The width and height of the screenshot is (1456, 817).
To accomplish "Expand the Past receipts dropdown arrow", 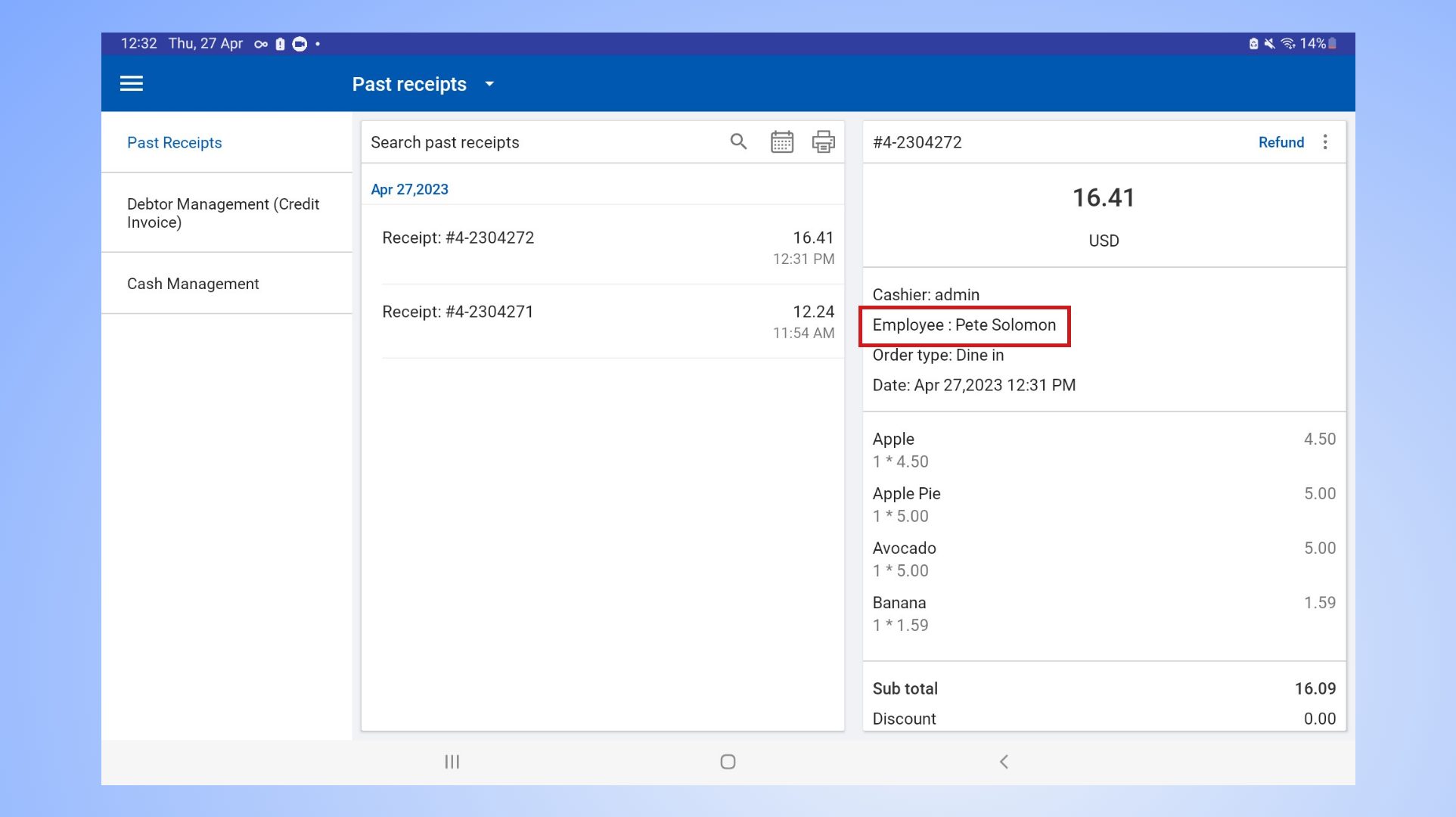I will click(x=489, y=84).
